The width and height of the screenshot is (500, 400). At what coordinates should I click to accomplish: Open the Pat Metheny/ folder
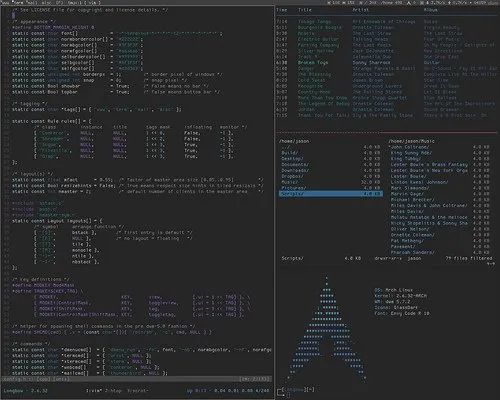click(x=407, y=241)
